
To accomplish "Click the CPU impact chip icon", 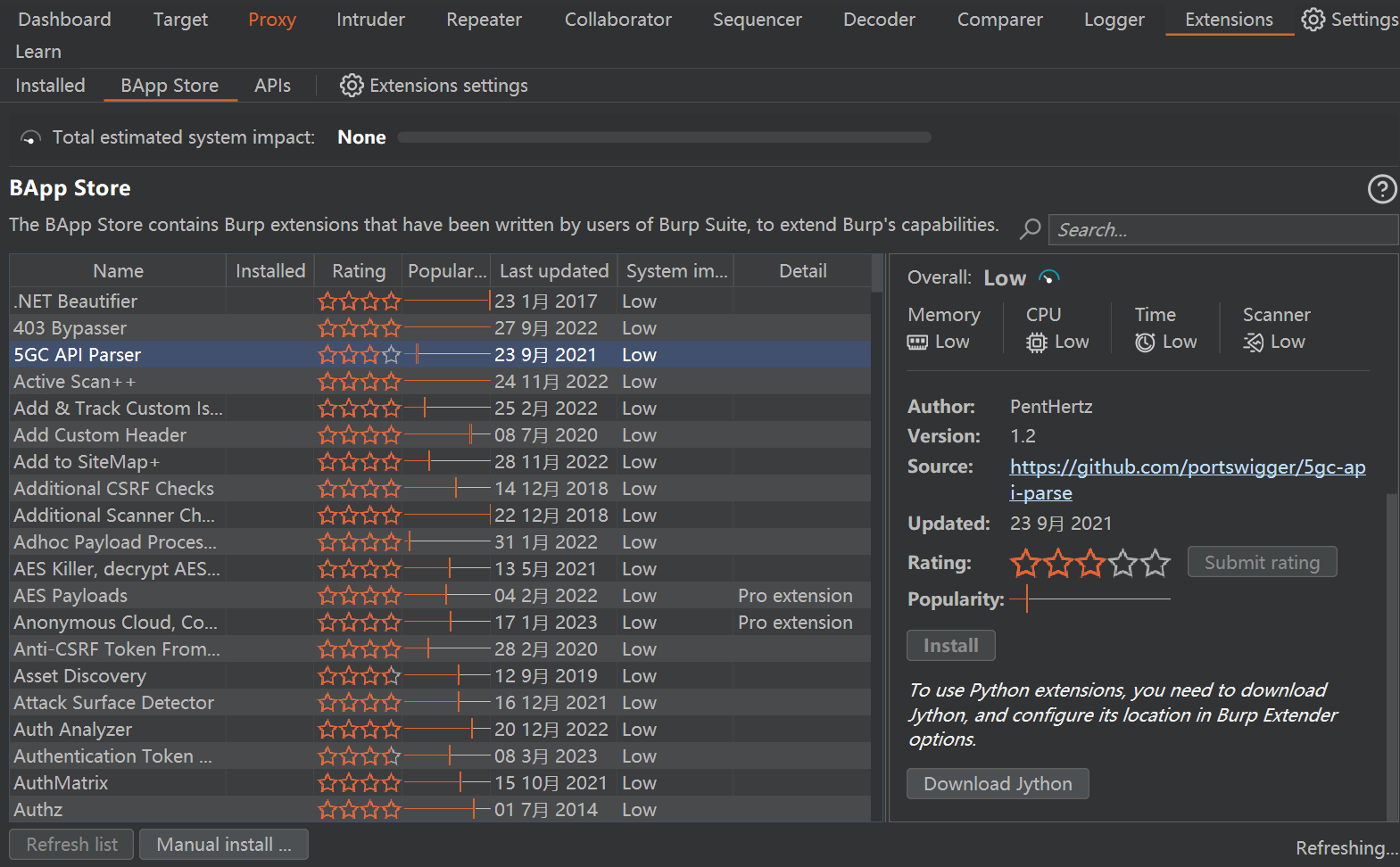I will coord(1036,343).
